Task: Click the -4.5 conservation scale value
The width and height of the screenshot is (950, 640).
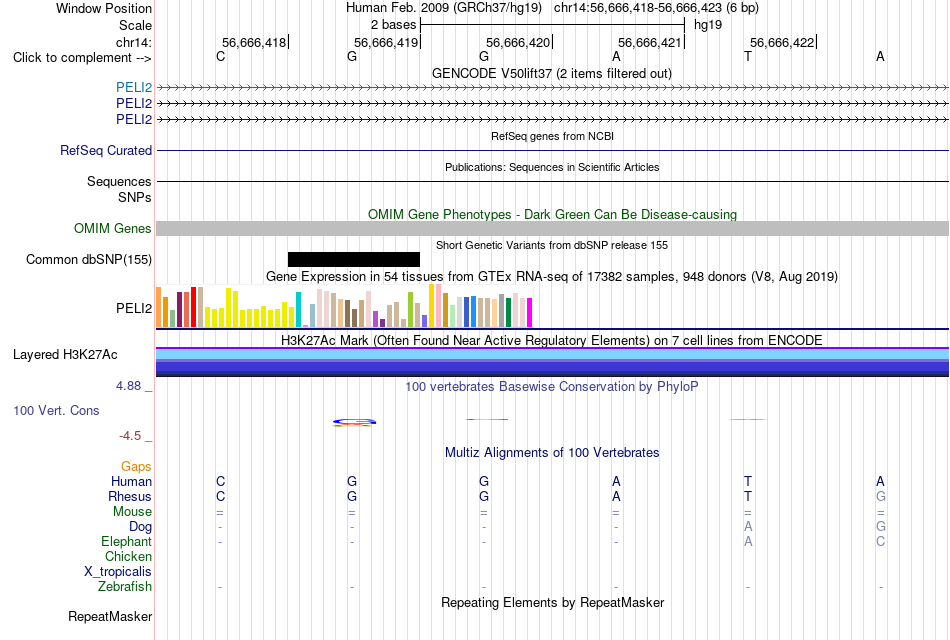Action: coord(130,436)
